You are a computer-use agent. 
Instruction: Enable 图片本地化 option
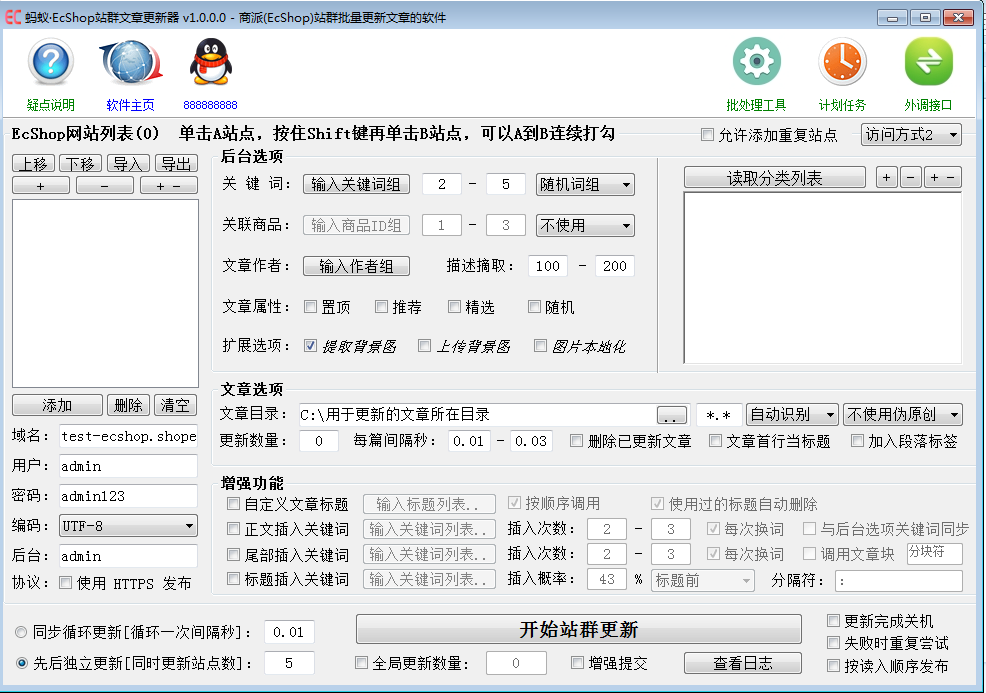540,346
